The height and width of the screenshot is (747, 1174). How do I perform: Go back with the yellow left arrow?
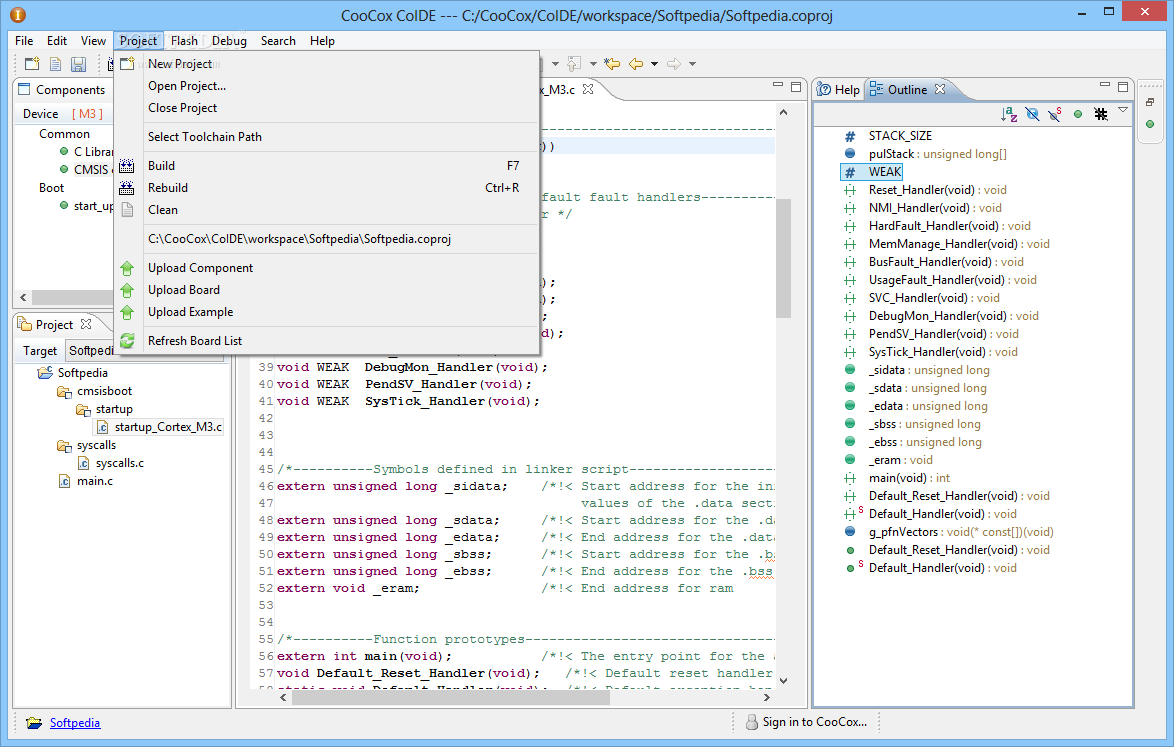[636, 64]
